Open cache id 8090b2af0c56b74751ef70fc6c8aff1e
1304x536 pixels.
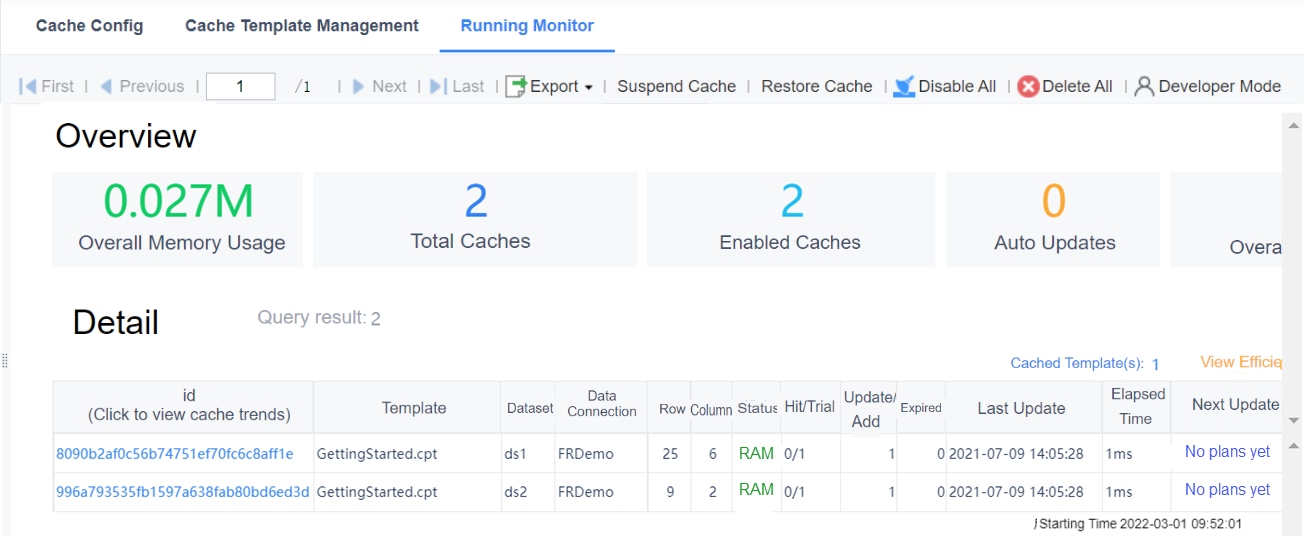click(x=175, y=454)
